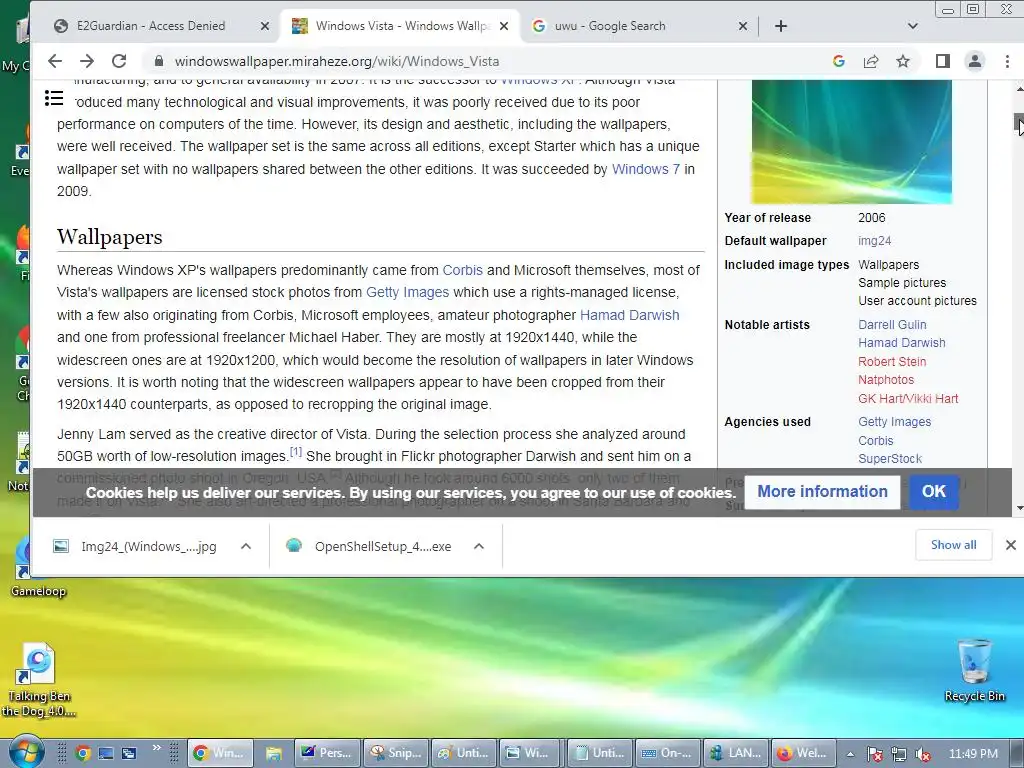This screenshot has width=1024, height=768.
Task: Follow the Windows 7 link
Action: (645, 168)
